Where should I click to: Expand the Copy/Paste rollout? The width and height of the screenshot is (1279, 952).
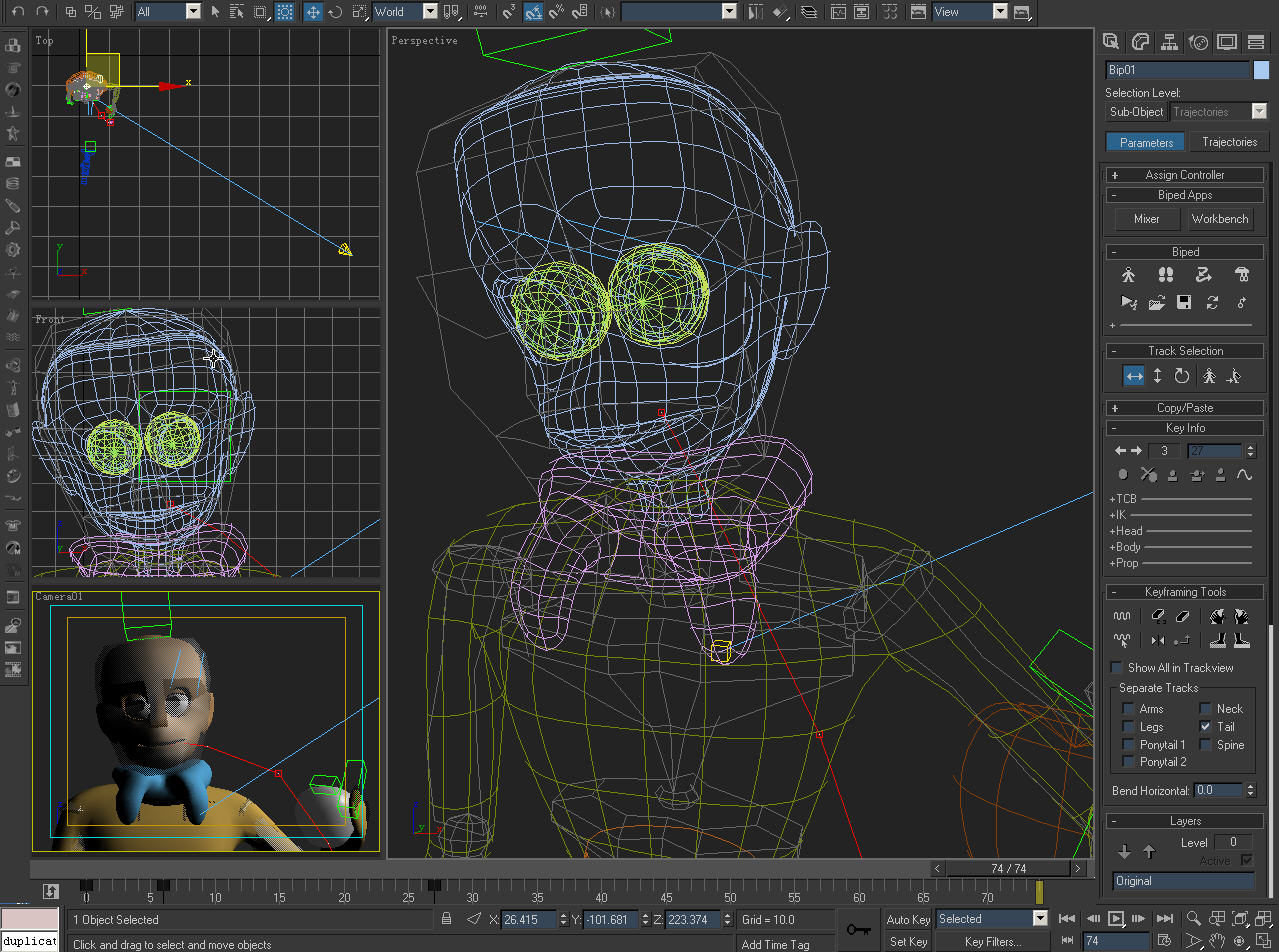pyautogui.click(x=1185, y=408)
